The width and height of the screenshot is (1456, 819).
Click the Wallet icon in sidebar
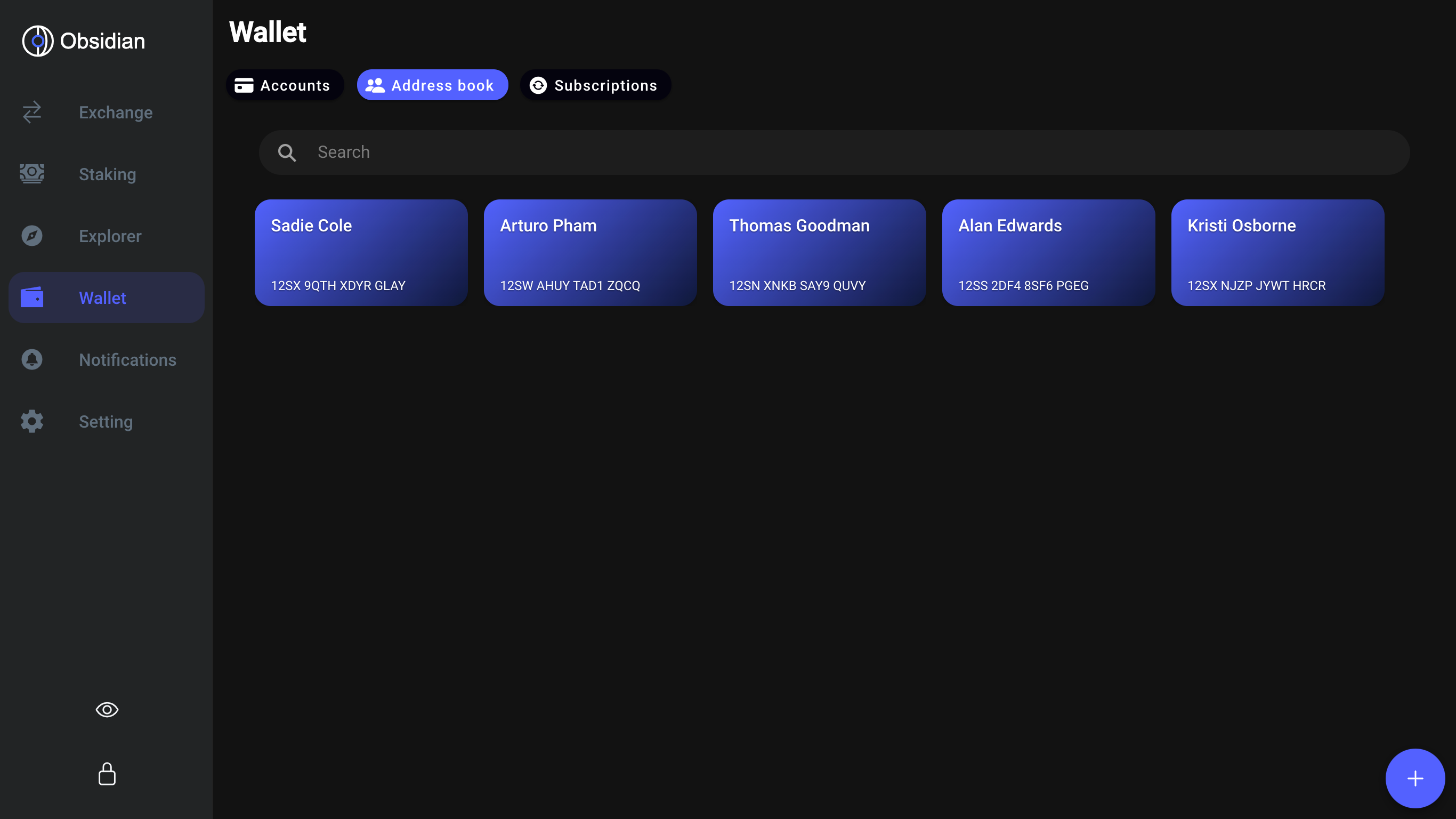(32, 298)
